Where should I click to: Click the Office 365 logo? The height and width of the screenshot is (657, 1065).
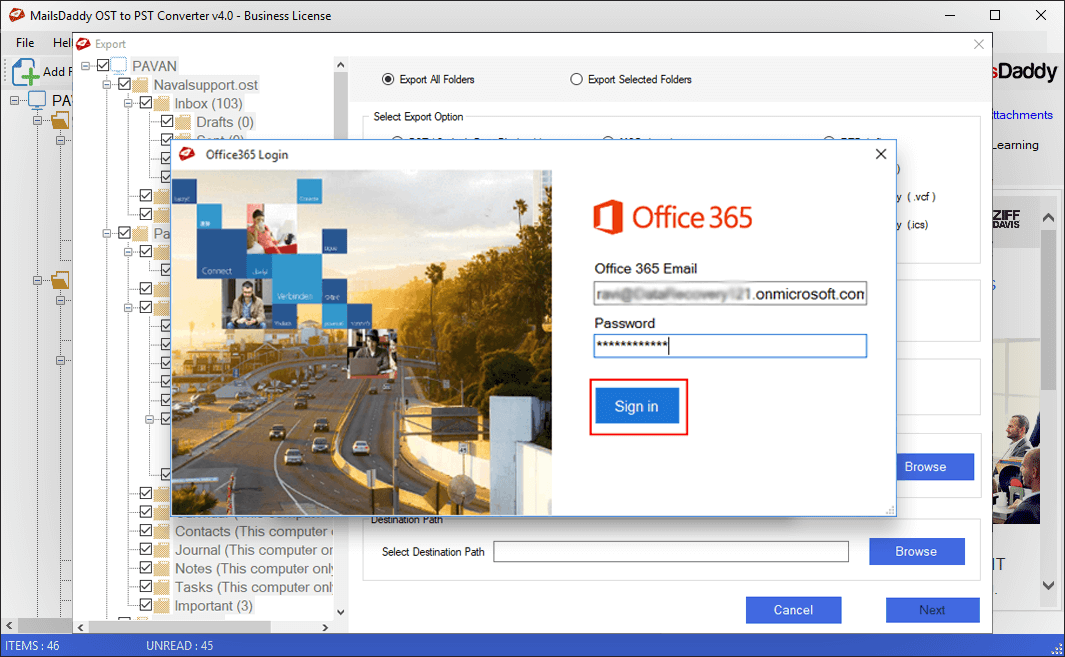[672, 217]
